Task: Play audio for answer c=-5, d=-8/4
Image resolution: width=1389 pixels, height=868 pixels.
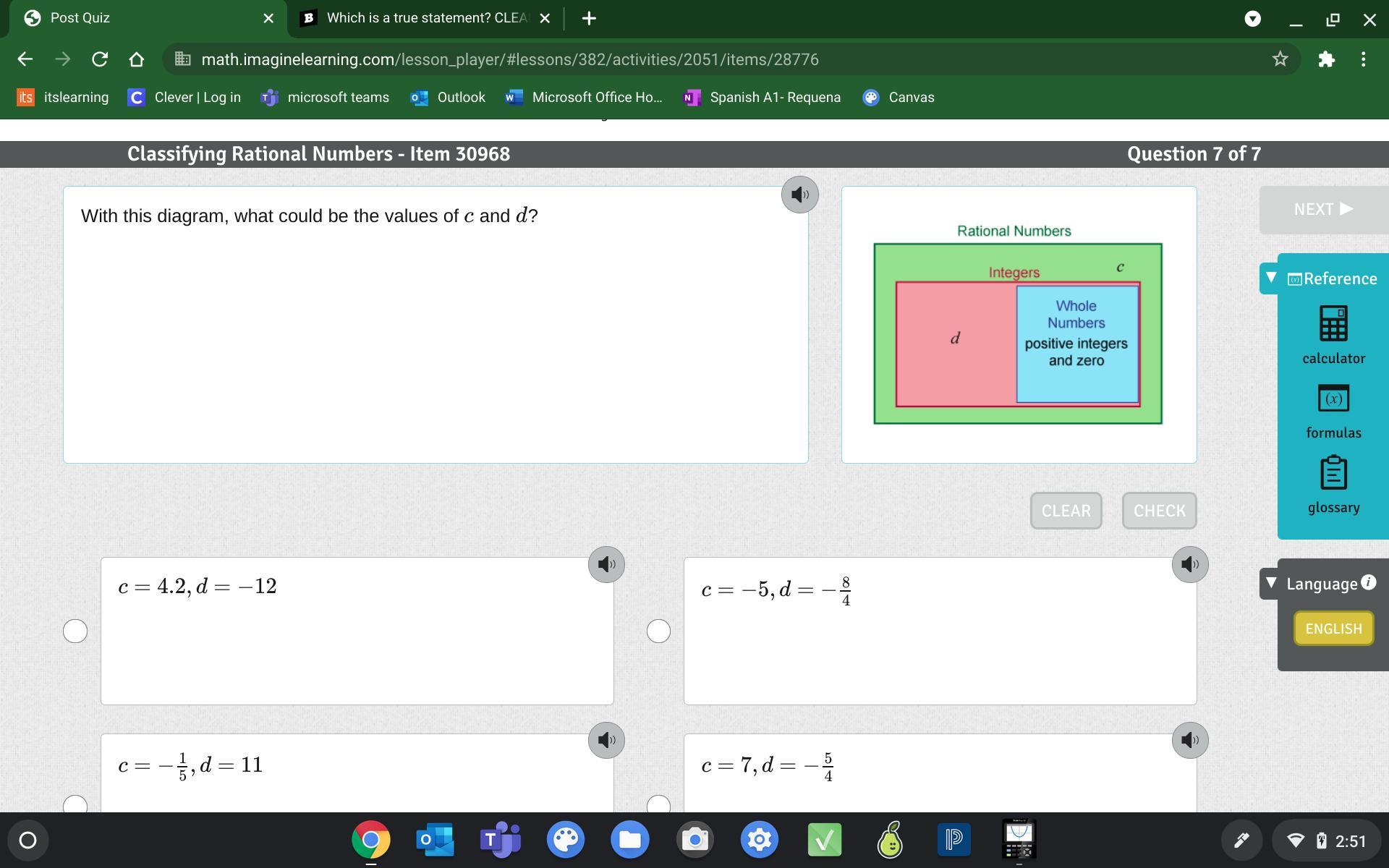Action: (1189, 564)
